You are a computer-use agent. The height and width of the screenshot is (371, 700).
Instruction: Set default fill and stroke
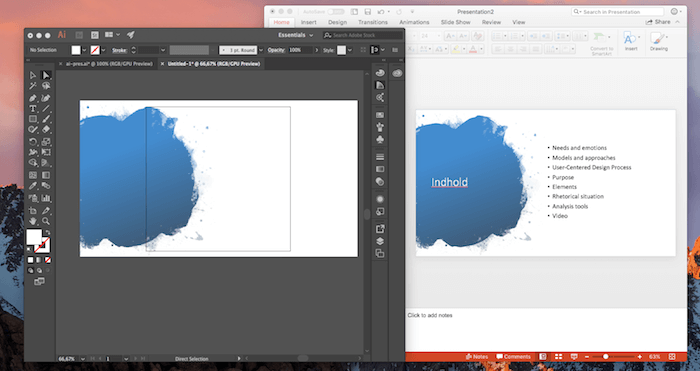point(30,248)
